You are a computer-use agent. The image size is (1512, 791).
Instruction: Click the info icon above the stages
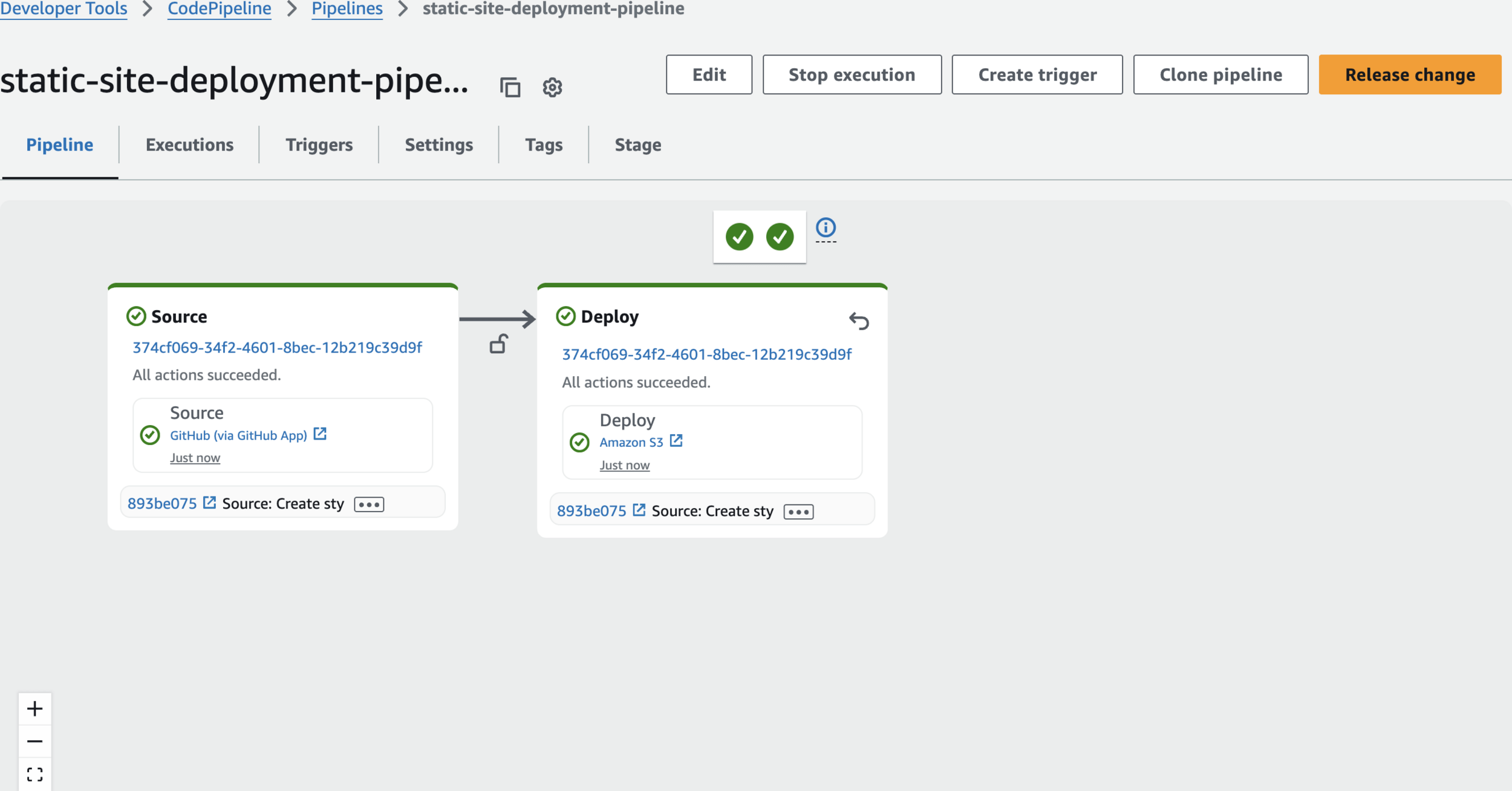826,228
